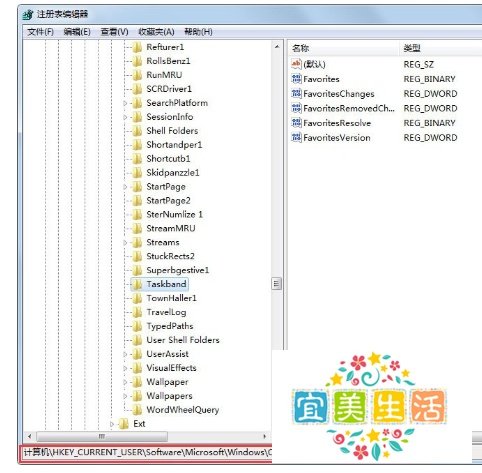Click the SCRDriver1 folder icon
The width and height of the screenshot is (482, 473).
tap(137, 89)
